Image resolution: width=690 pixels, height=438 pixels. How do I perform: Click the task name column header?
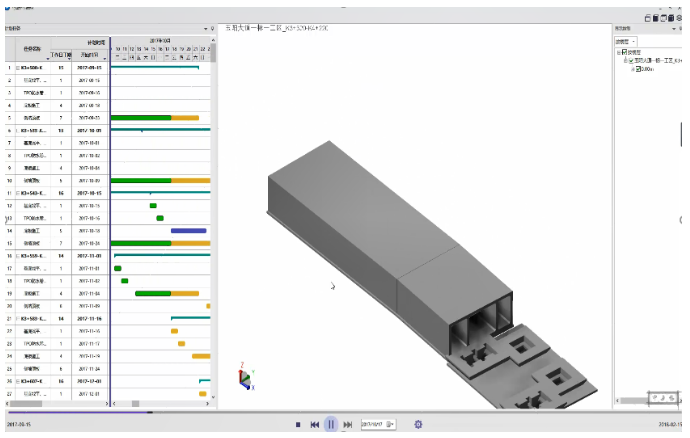pyautogui.click(x=32, y=49)
